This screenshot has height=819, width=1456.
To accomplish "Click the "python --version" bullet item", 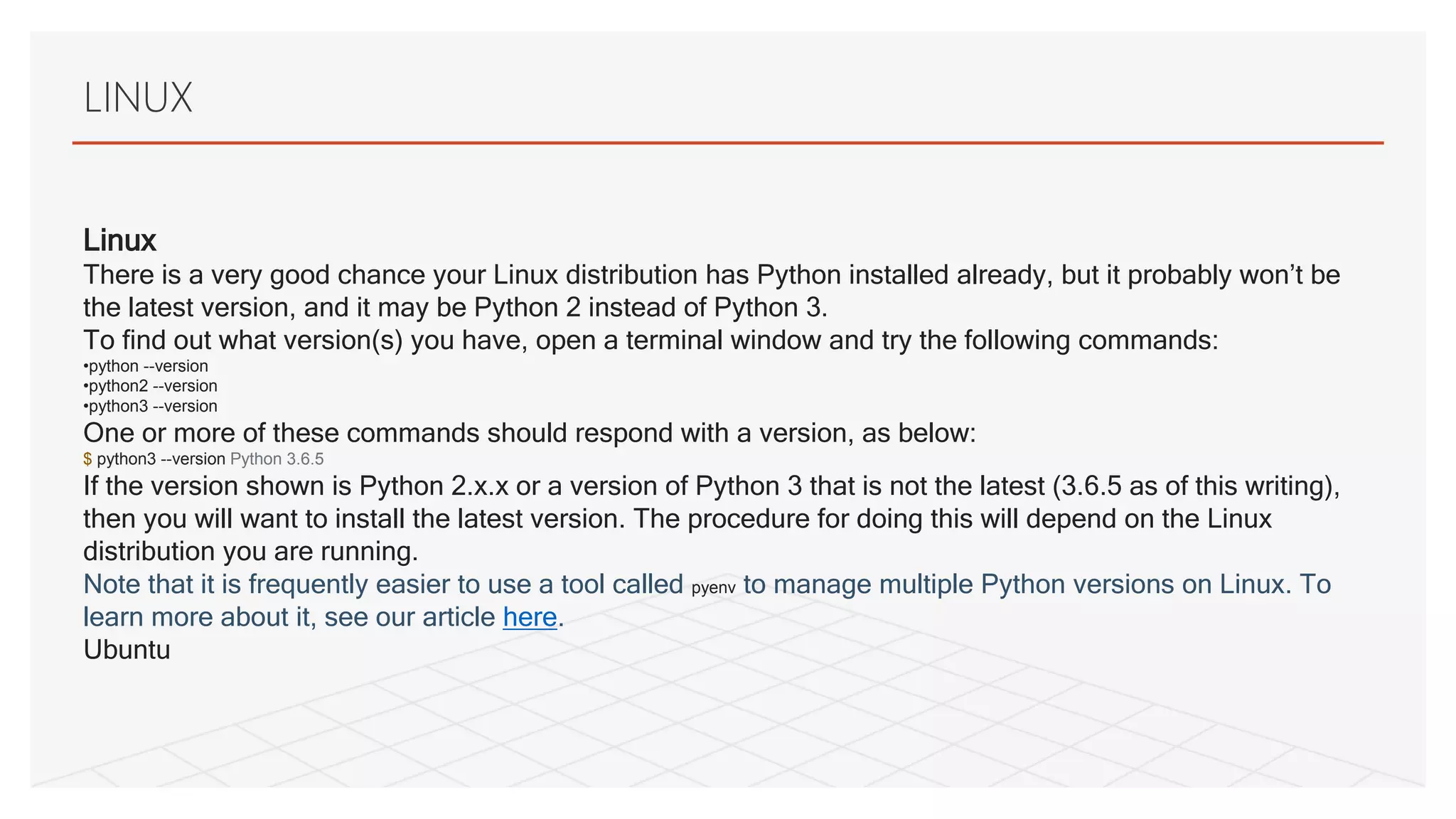I will (x=148, y=366).
